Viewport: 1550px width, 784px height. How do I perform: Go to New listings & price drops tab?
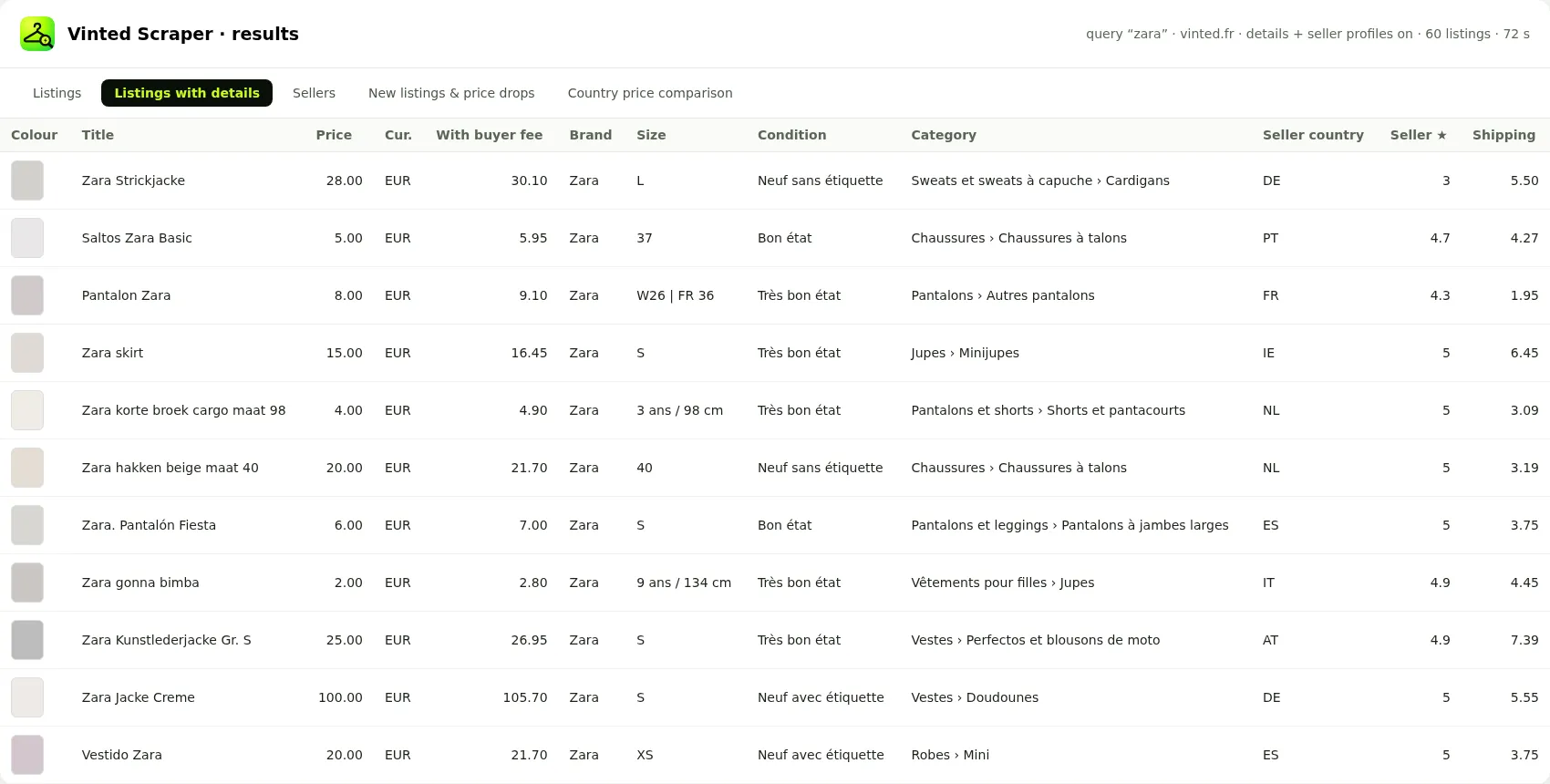pos(451,93)
